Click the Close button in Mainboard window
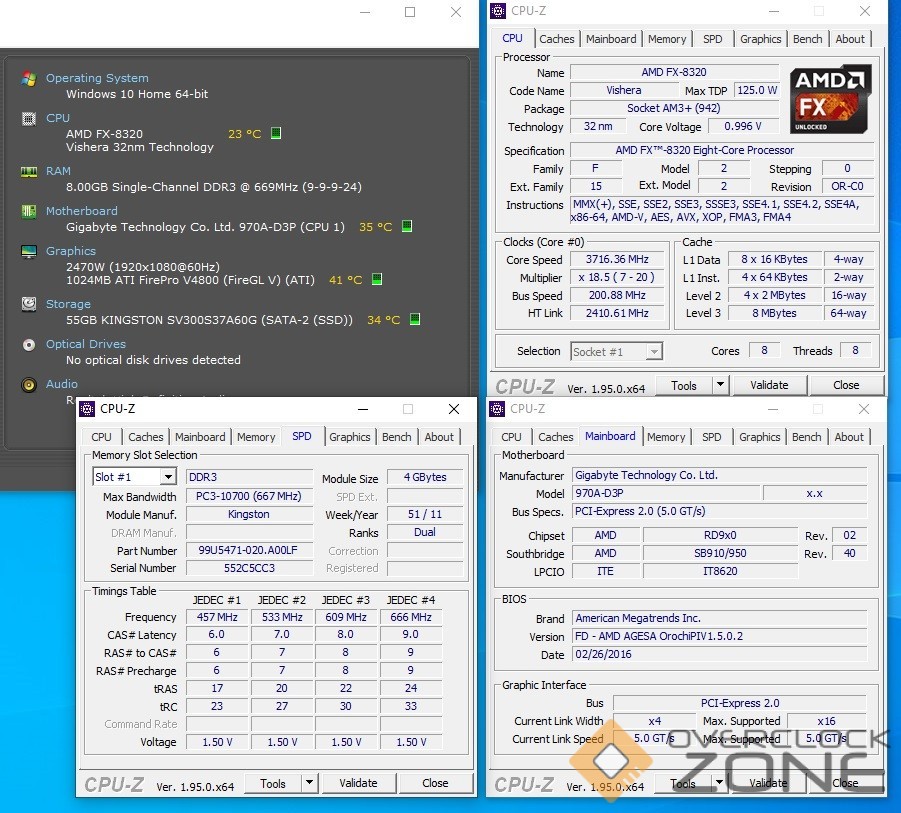Image resolution: width=901 pixels, height=813 pixels. point(845,783)
